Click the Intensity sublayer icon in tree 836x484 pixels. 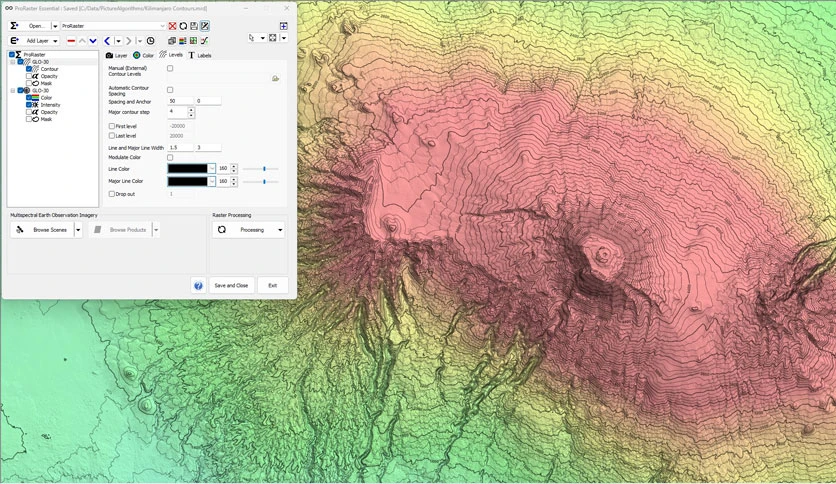[35, 105]
